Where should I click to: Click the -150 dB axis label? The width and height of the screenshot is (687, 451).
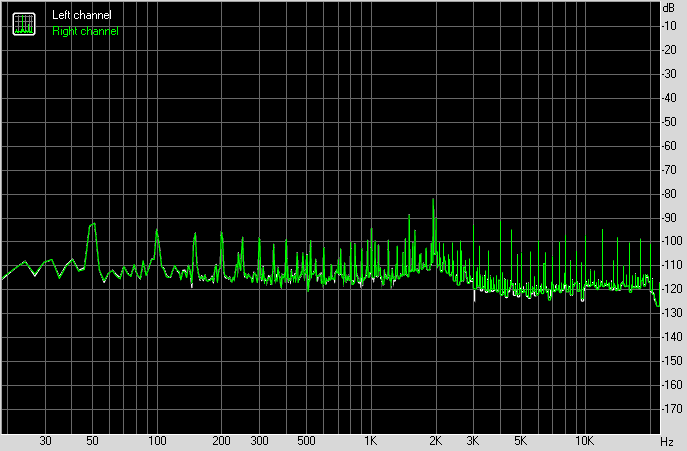tap(672, 361)
